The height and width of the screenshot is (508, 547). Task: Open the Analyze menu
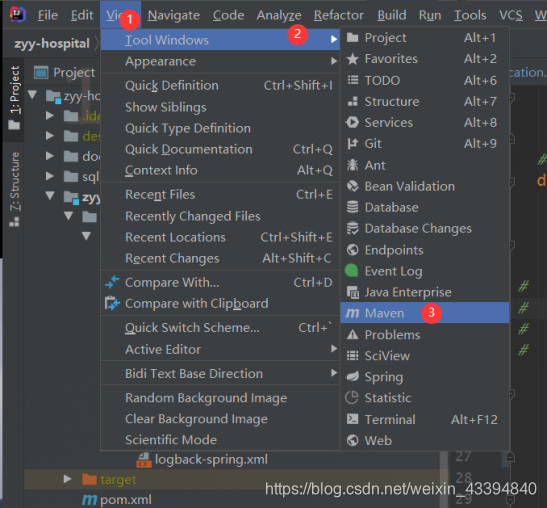279,15
